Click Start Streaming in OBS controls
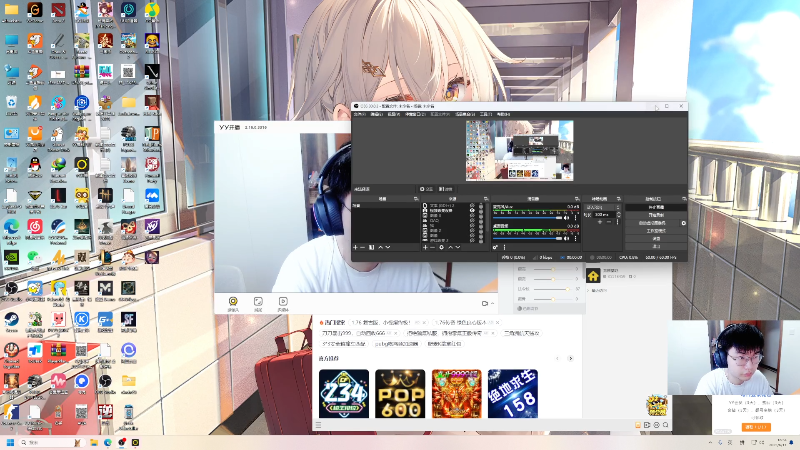 656,207
